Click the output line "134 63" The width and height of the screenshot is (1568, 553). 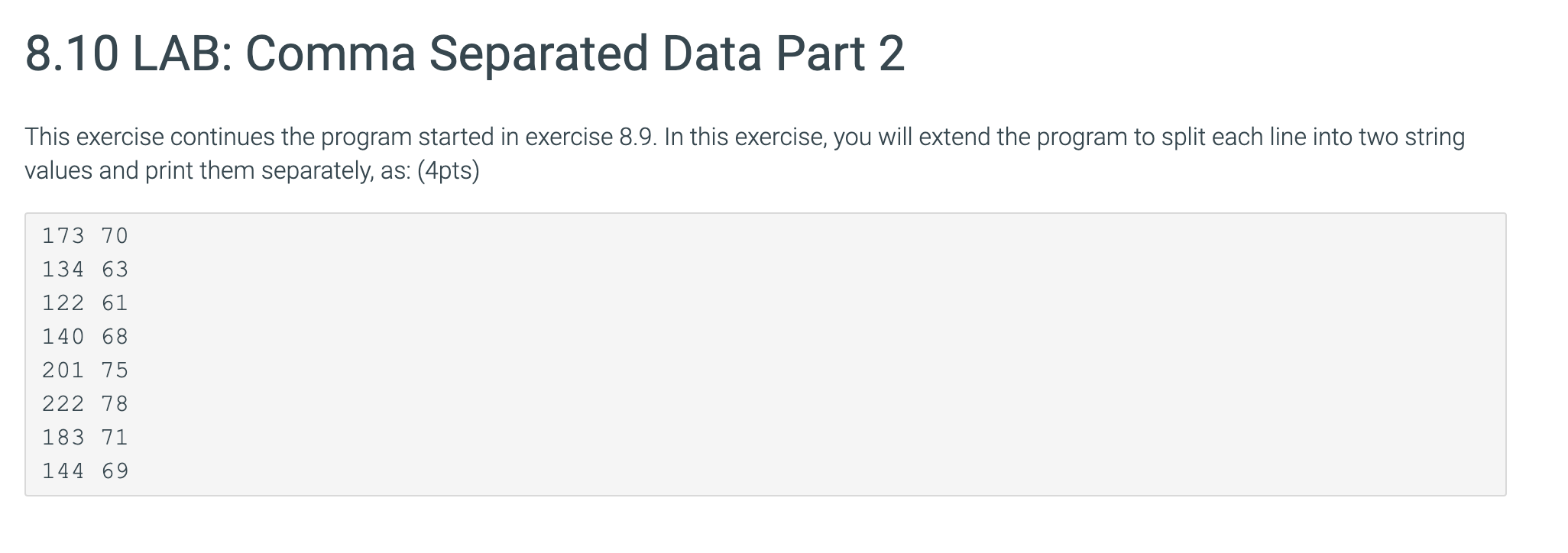tap(86, 270)
